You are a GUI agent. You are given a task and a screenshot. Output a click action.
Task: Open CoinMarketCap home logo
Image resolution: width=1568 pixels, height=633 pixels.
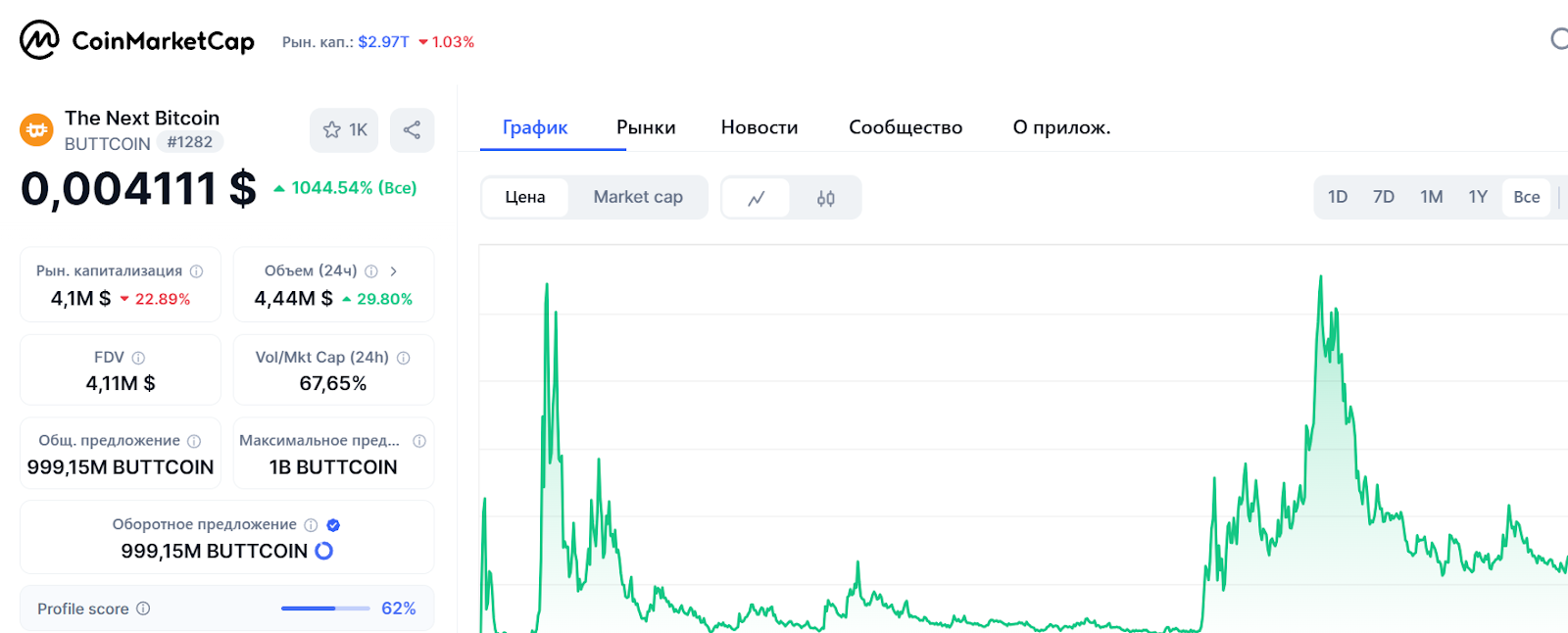(137, 41)
